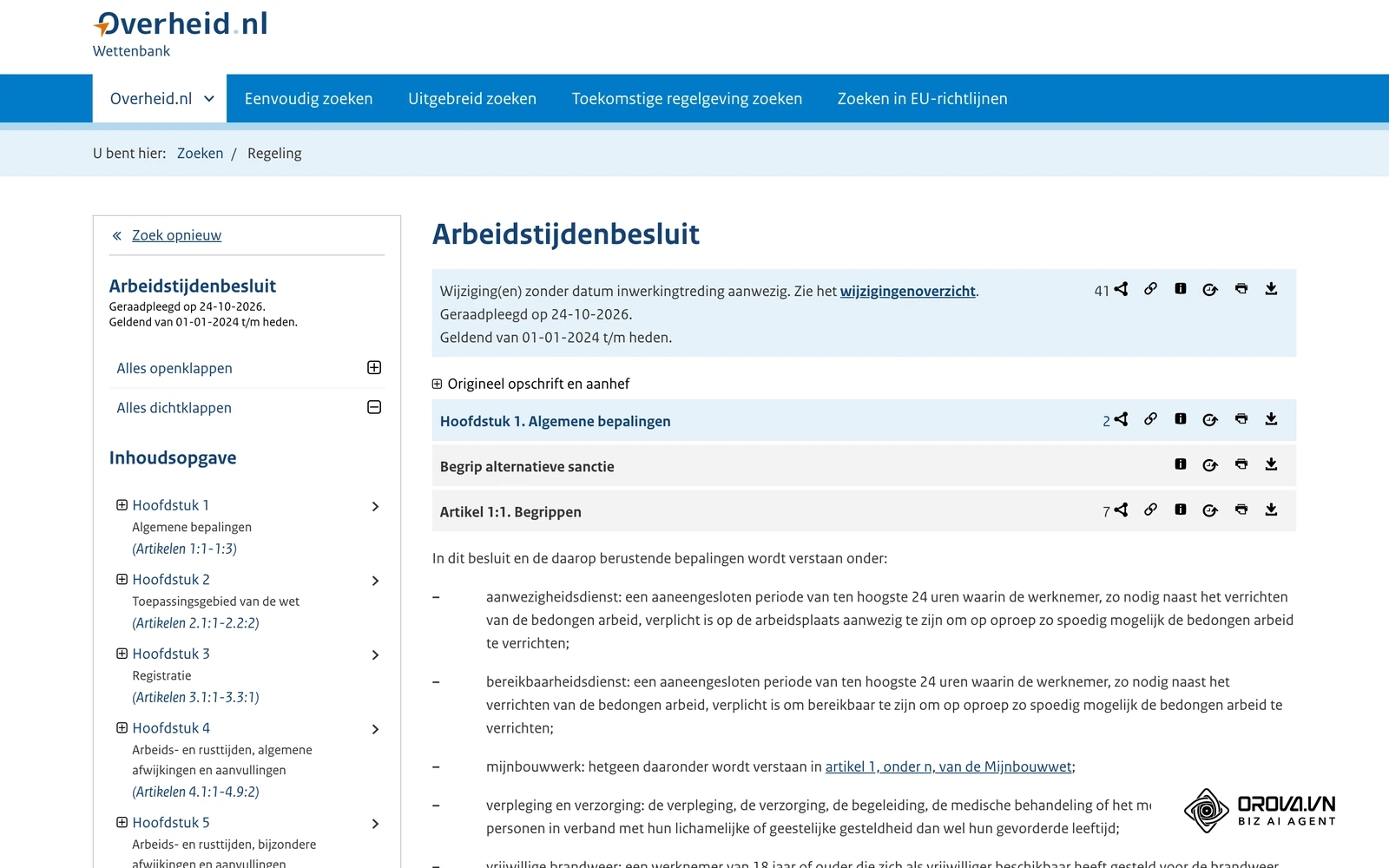
Task: Download Begrip alternatieve sanctie
Action: (x=1271, y=464)
